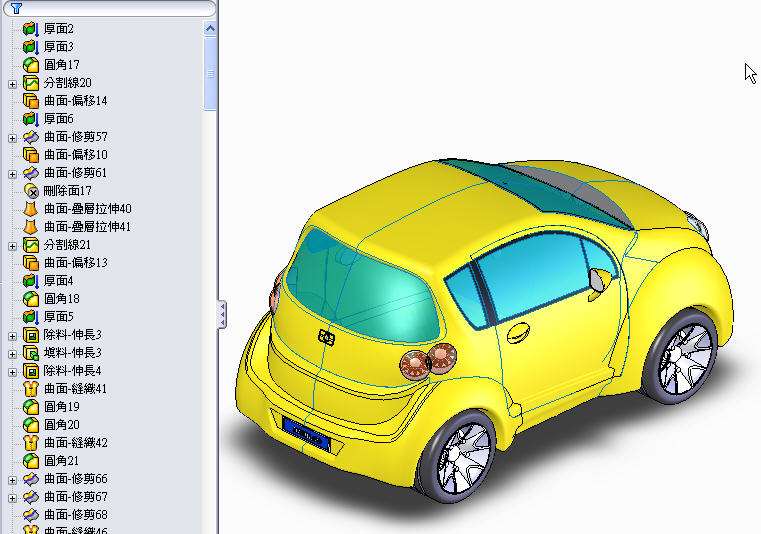
Task: Click the 厚面4 thicken icon
Action: tap(31, 281)
